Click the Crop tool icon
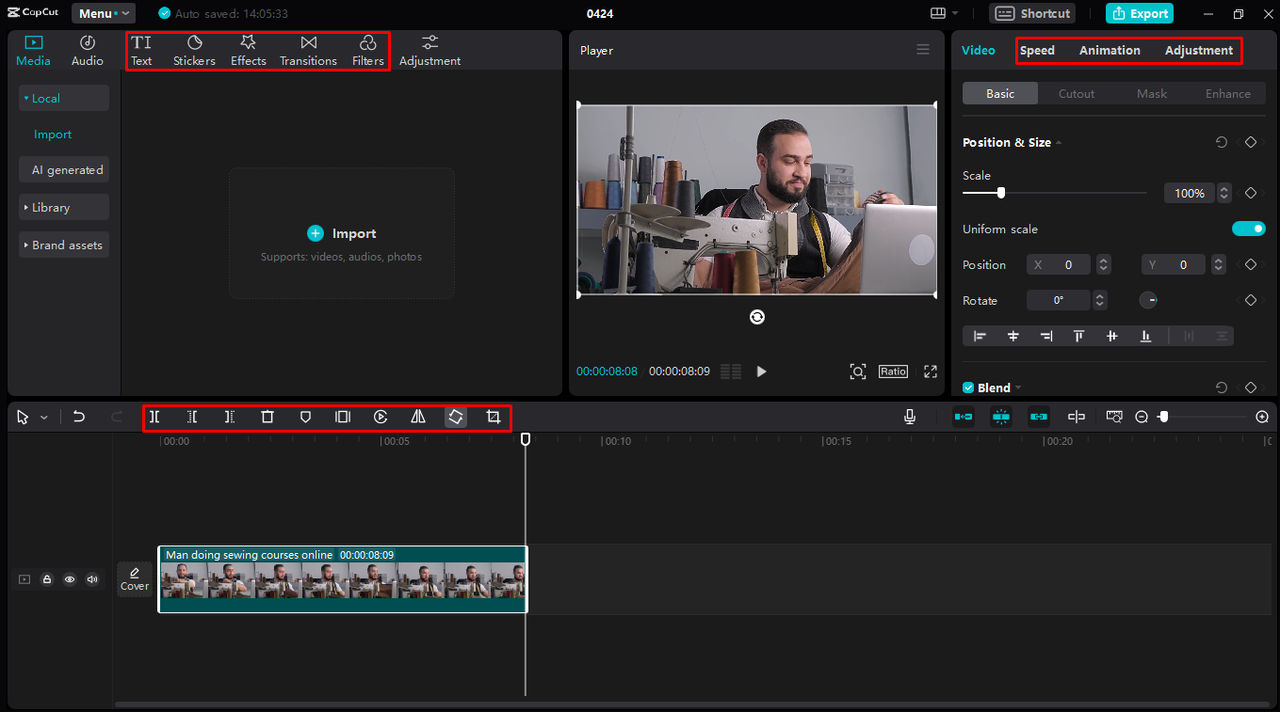 [493, 417]
